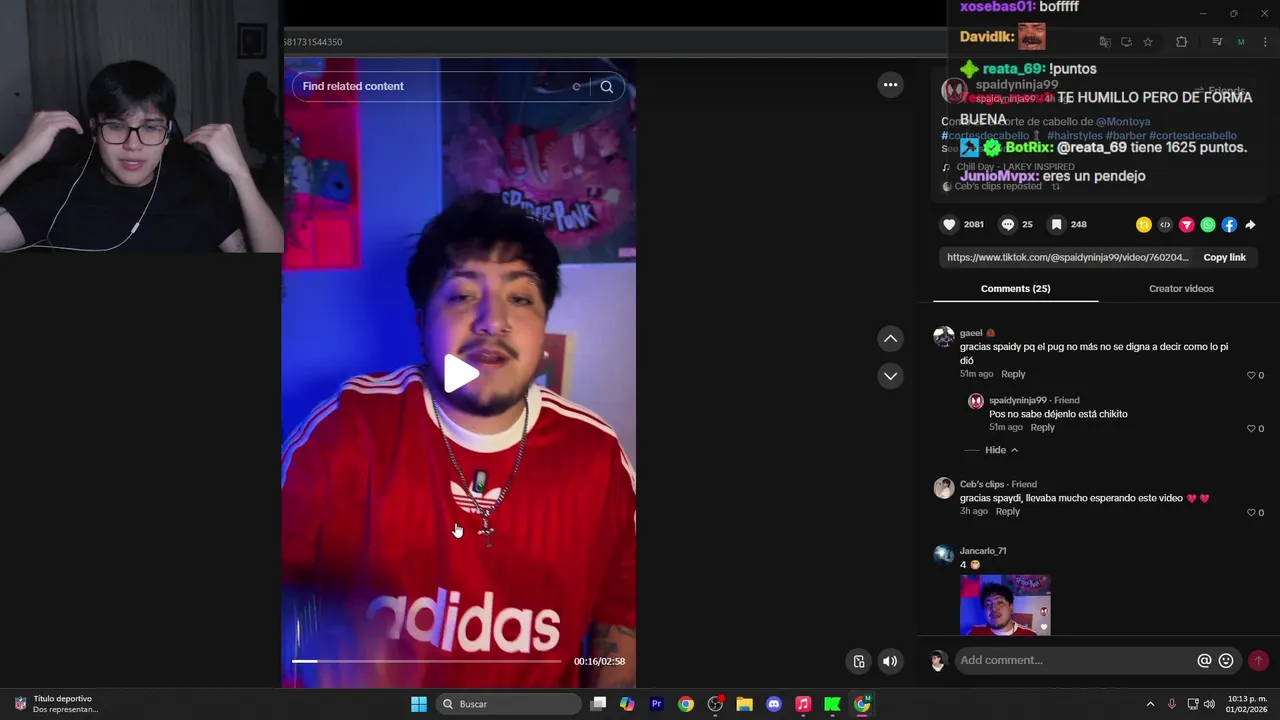Open @Montoya mention in caption
This screenshot has height=720, width=1280.
tap(1123, 122)
